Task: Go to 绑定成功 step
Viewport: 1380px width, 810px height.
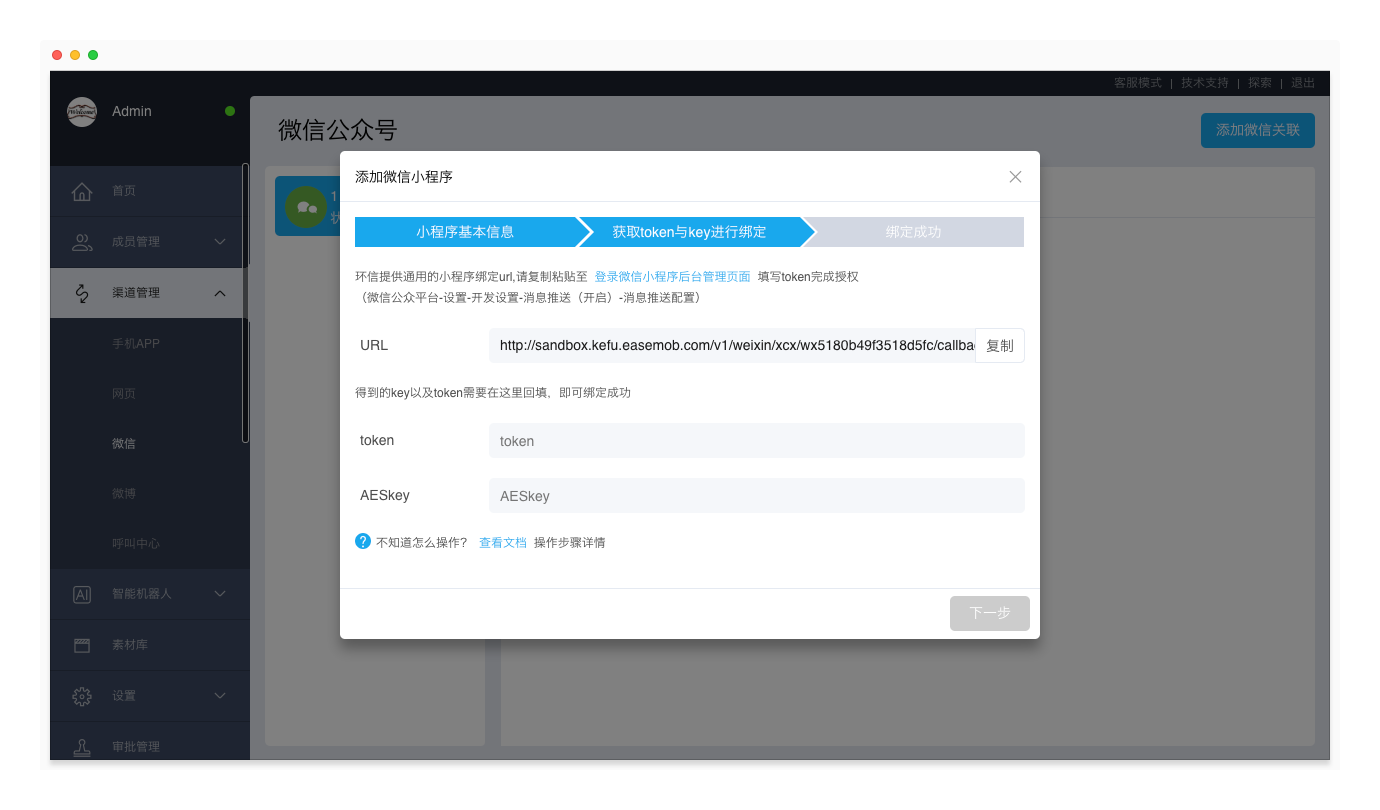Action: (x=913, y=232)
